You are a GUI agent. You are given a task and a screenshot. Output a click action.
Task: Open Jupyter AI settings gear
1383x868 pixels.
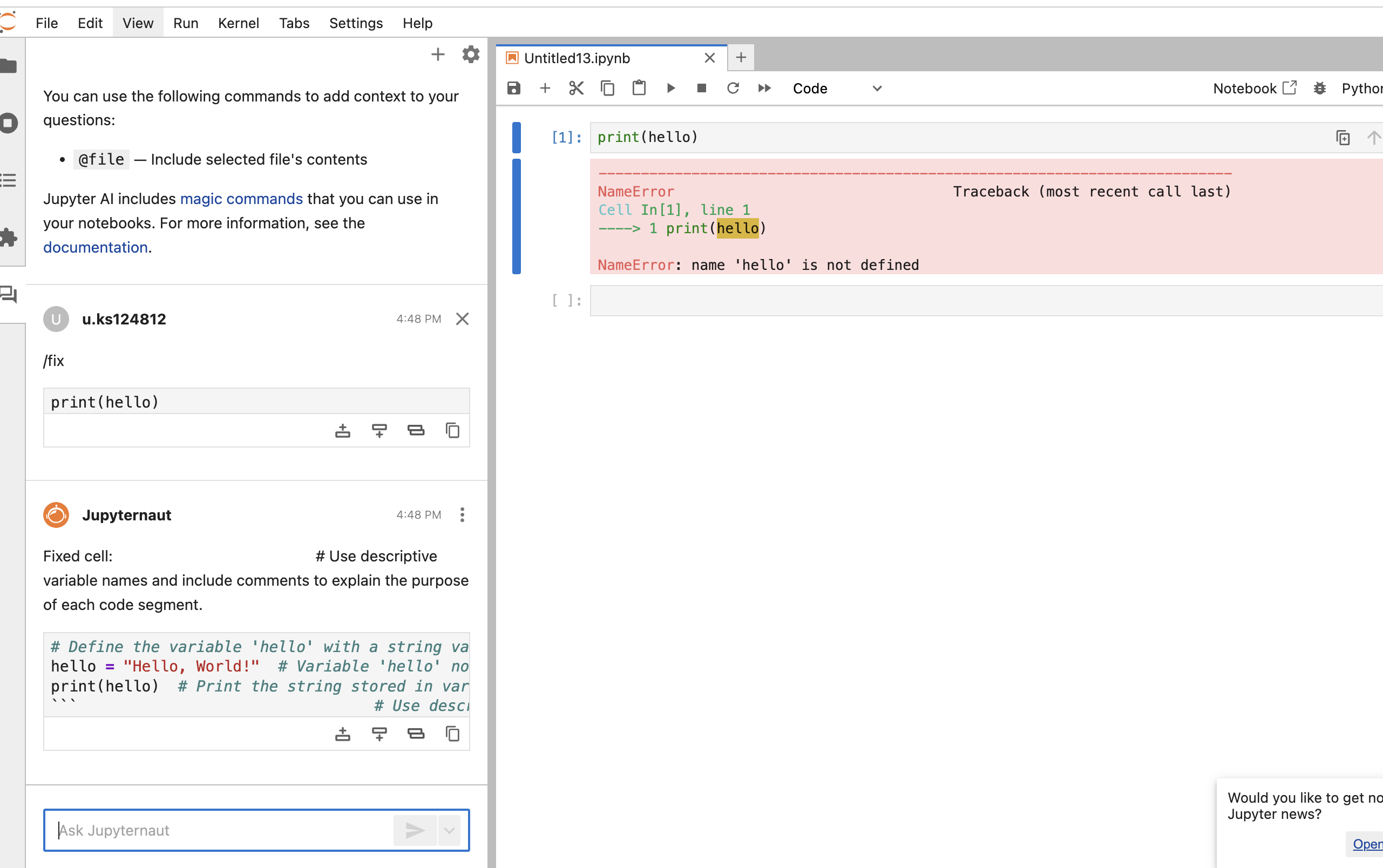[471, 55]
